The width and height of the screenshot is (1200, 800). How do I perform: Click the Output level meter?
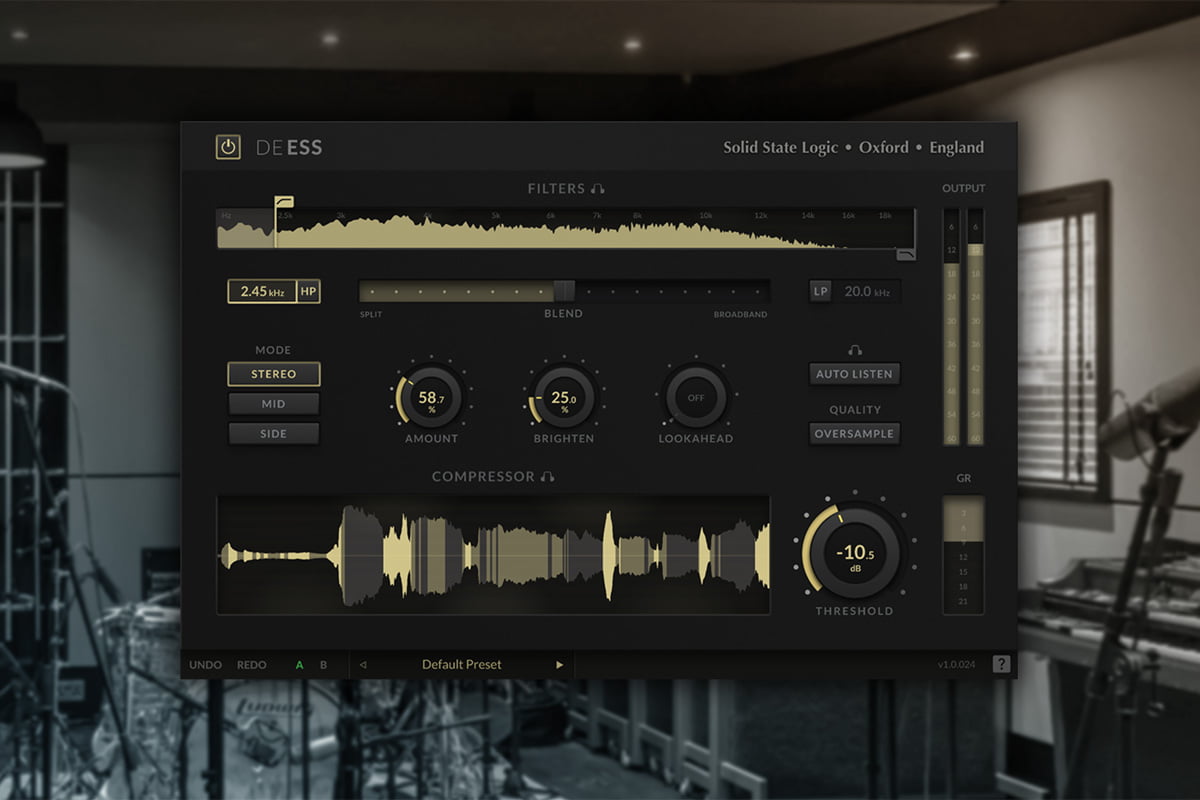pyautogui.click(x=964, y=327)
